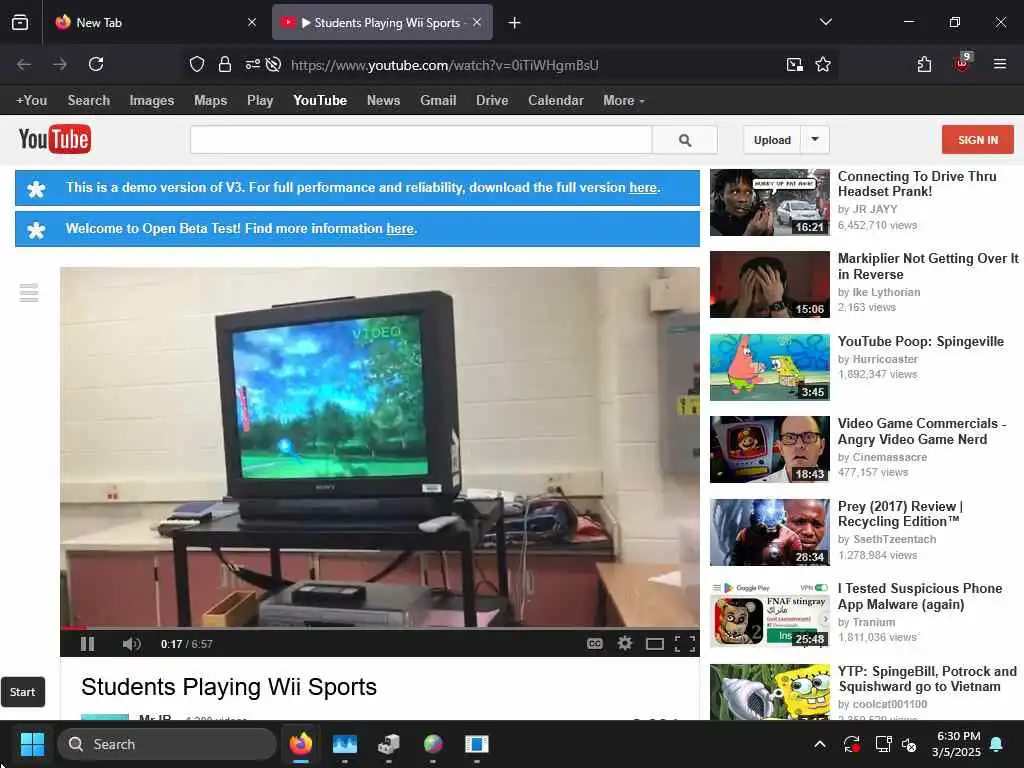Switch to the New Tab browser tab
Viewport: 1024px width, 768px height.
[x=155, y=22]
